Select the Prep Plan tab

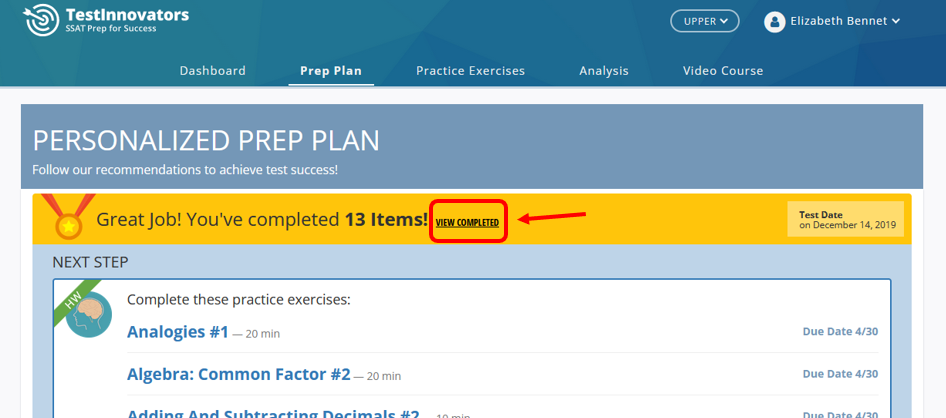pos(331,71)
